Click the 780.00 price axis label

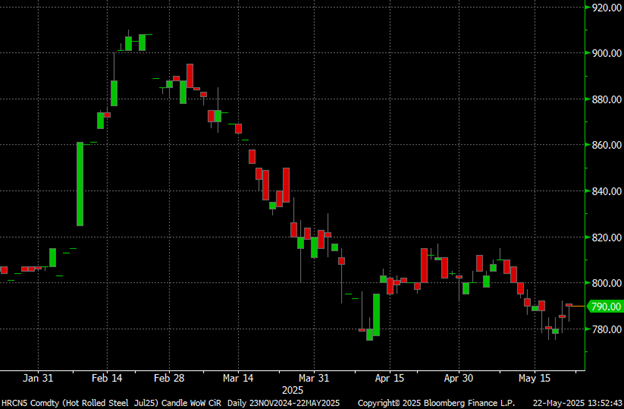coord(606,329)
